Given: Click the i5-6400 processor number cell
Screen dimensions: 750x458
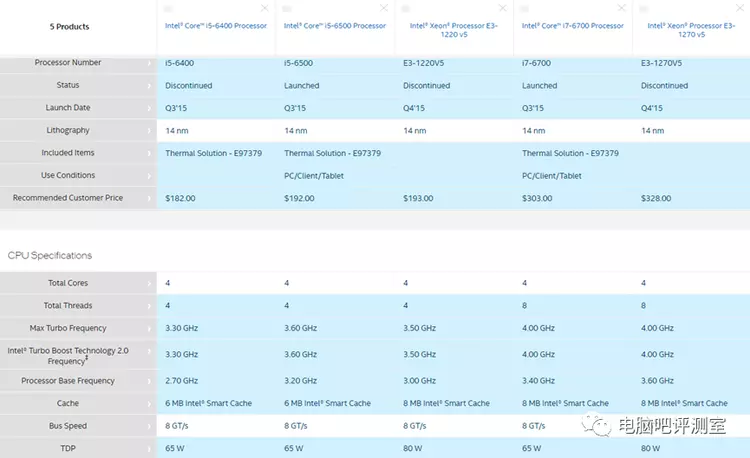Looking at the screenshot, I should tap(180, 63).
